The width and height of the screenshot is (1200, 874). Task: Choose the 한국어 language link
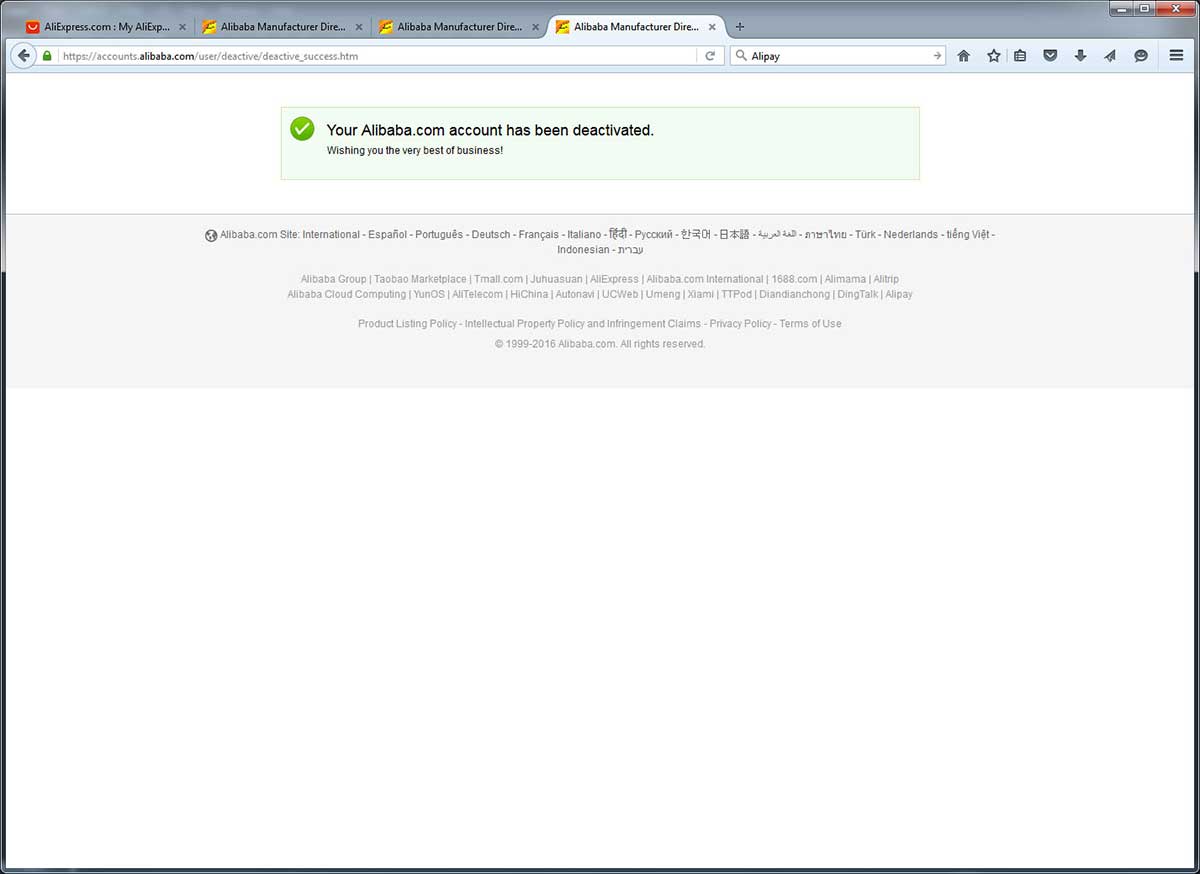tap(696, 235)
